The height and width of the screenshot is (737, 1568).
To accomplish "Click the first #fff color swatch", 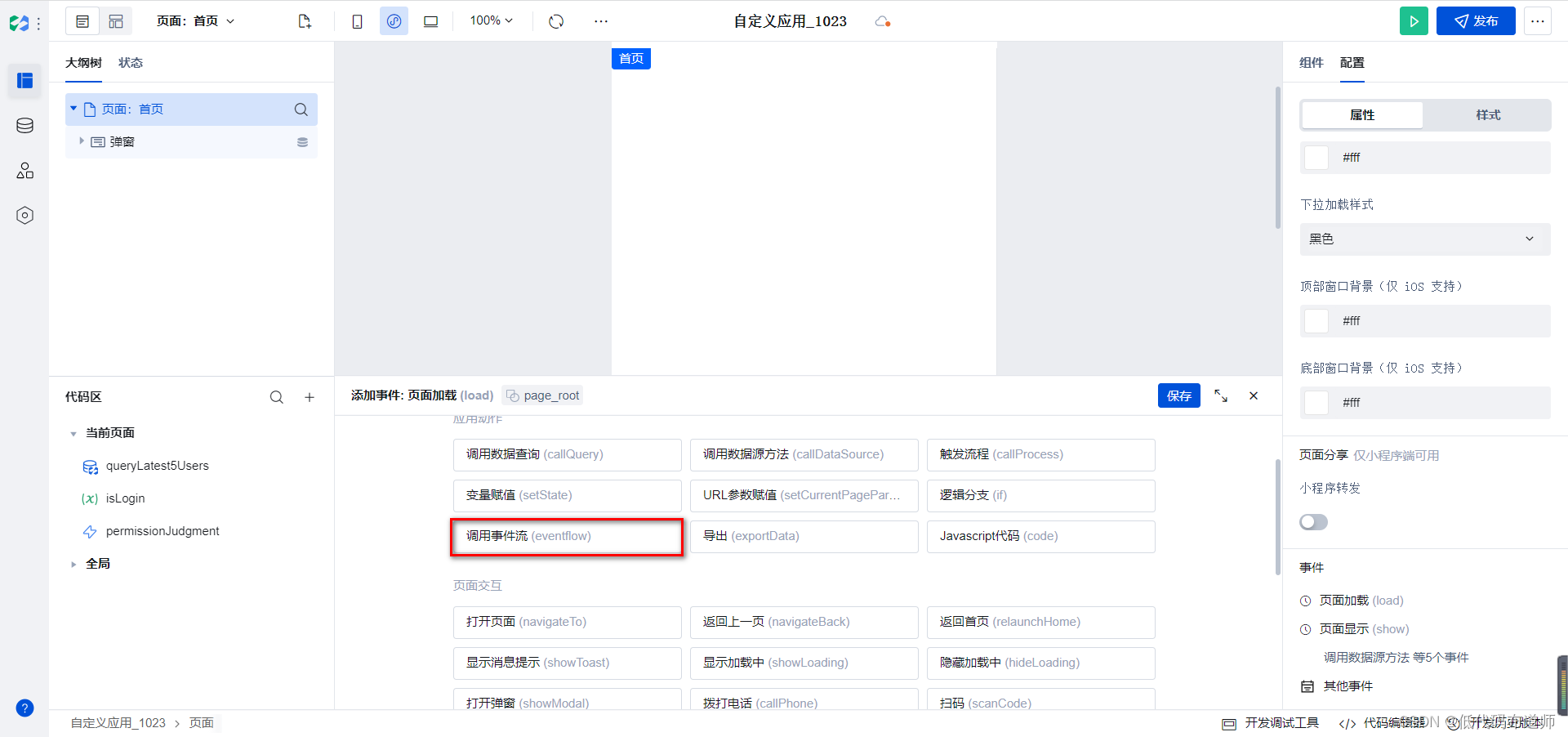I will [x=1316, y=158].
